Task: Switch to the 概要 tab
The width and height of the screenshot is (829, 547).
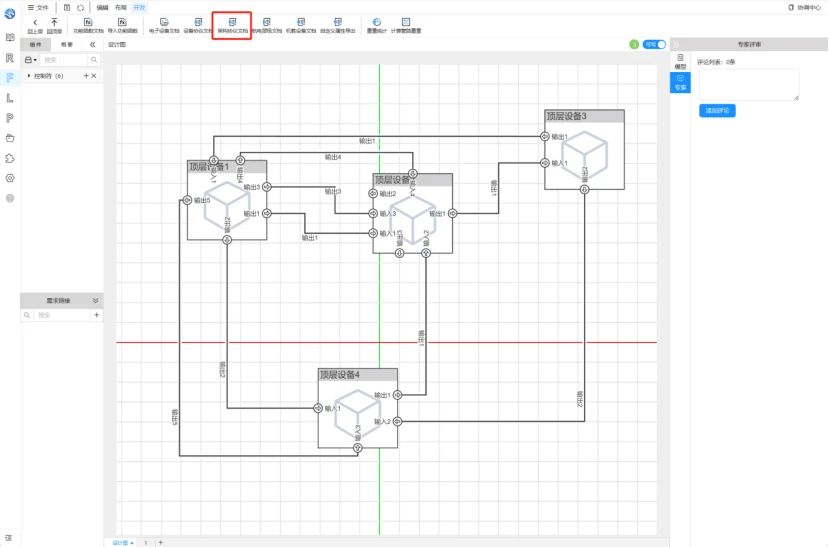Action: tap(67, 44)
